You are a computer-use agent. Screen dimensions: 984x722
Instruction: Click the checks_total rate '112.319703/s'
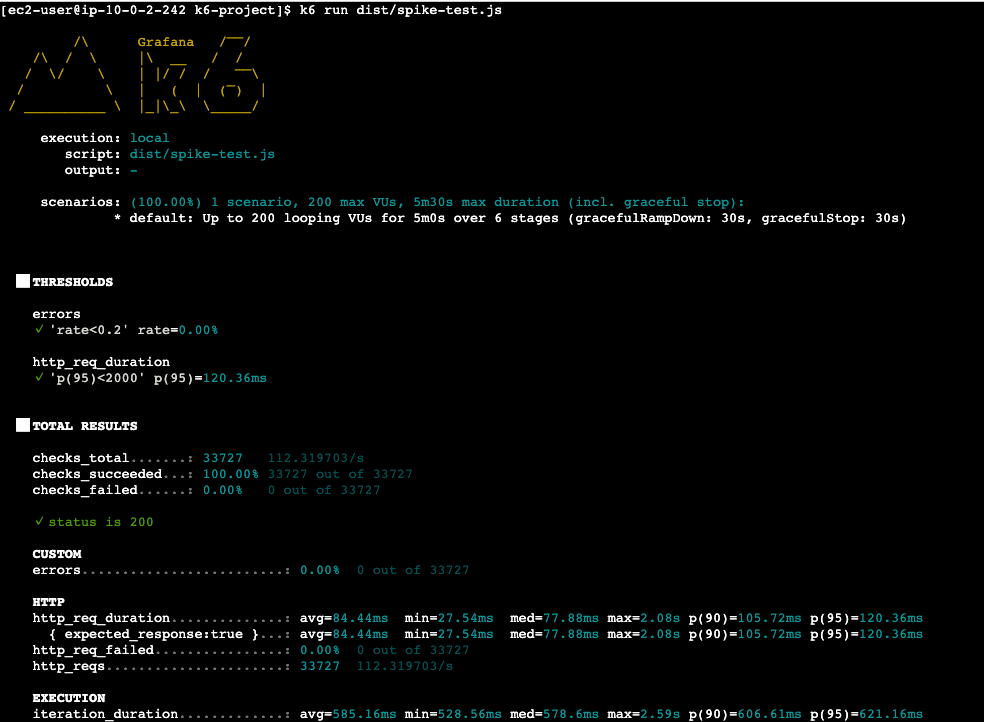coord(316,458)
